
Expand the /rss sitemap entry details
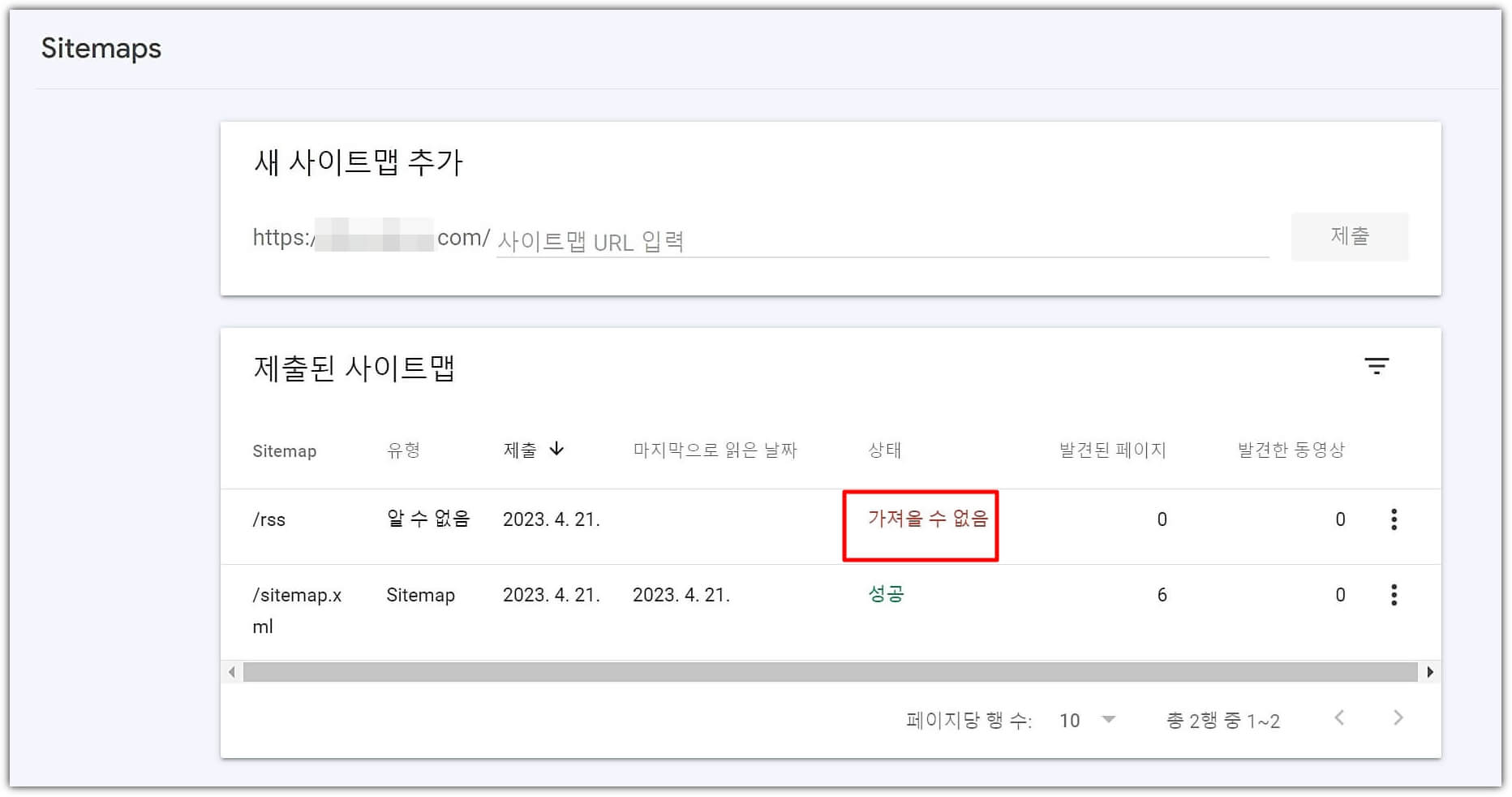(269, 519)
